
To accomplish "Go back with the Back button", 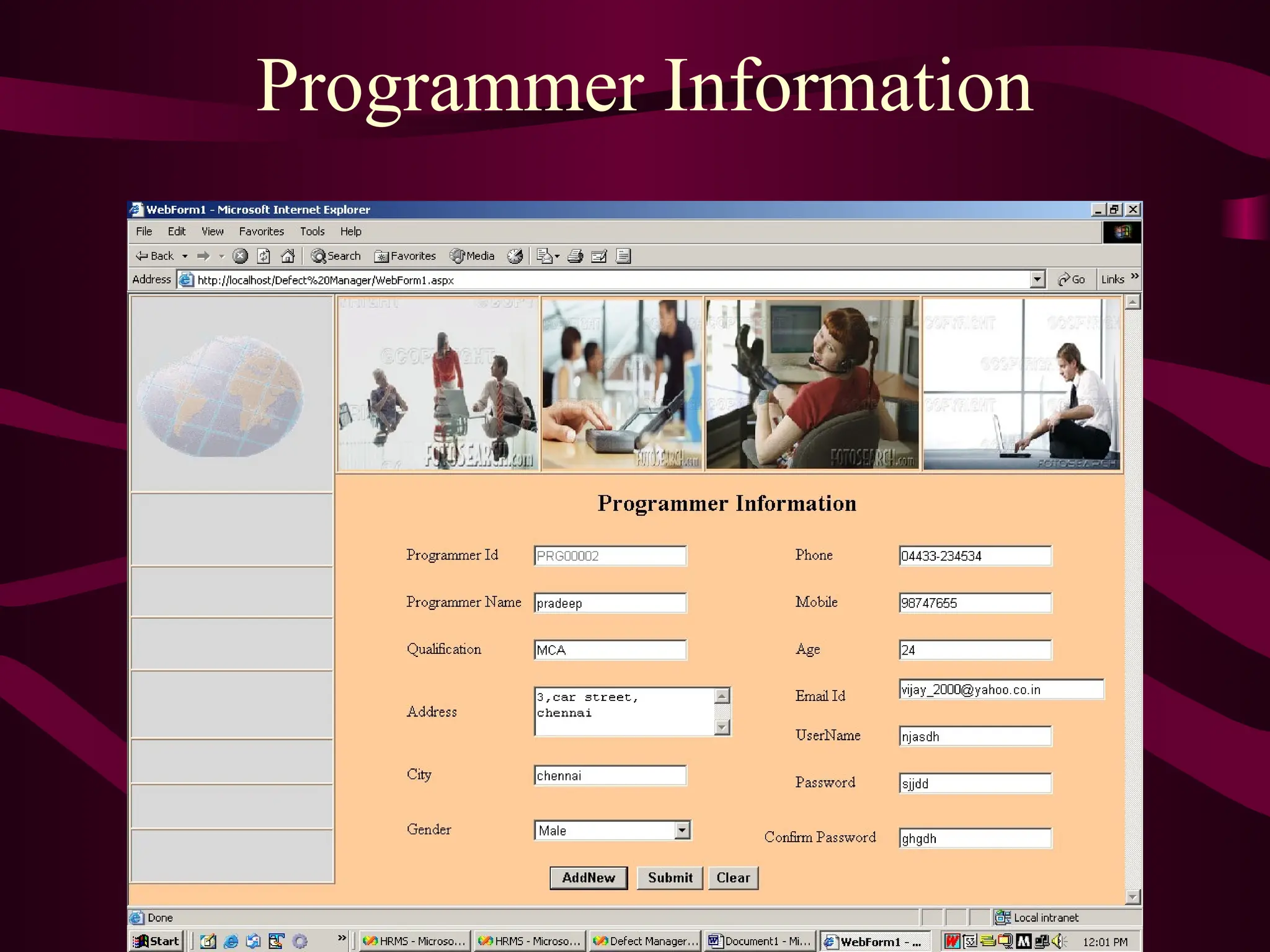I will (154, 255).
